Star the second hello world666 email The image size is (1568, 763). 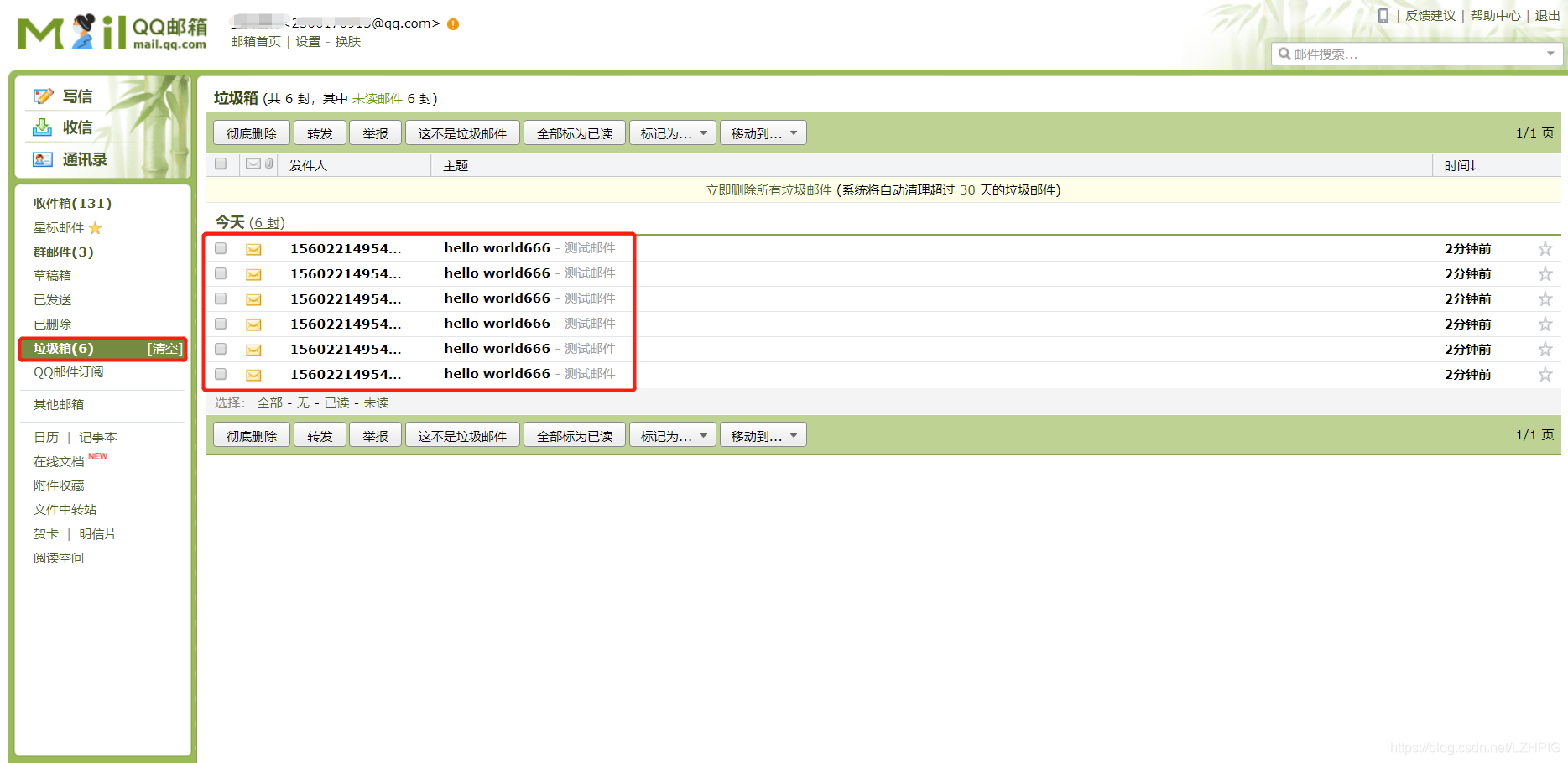pyautogui.click(x=1545, y=273)
